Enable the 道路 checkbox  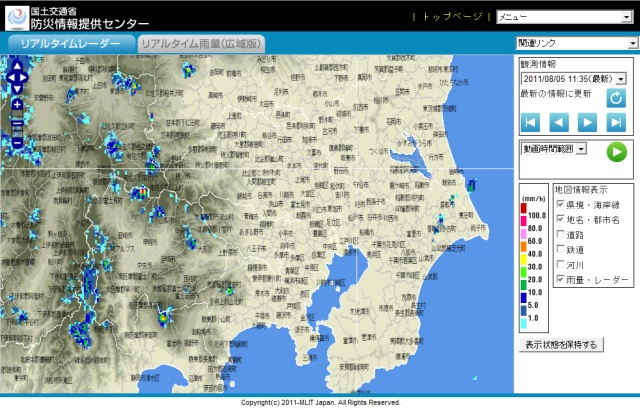[561, 235]
